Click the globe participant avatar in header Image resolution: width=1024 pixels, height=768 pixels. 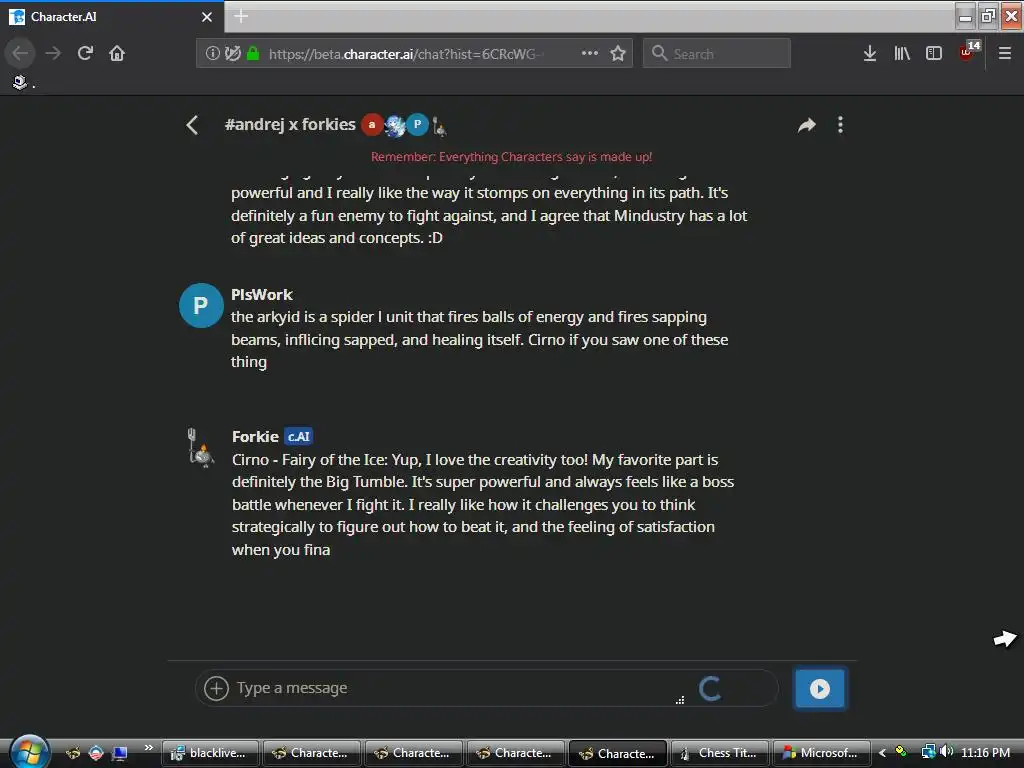click(395, 125)
